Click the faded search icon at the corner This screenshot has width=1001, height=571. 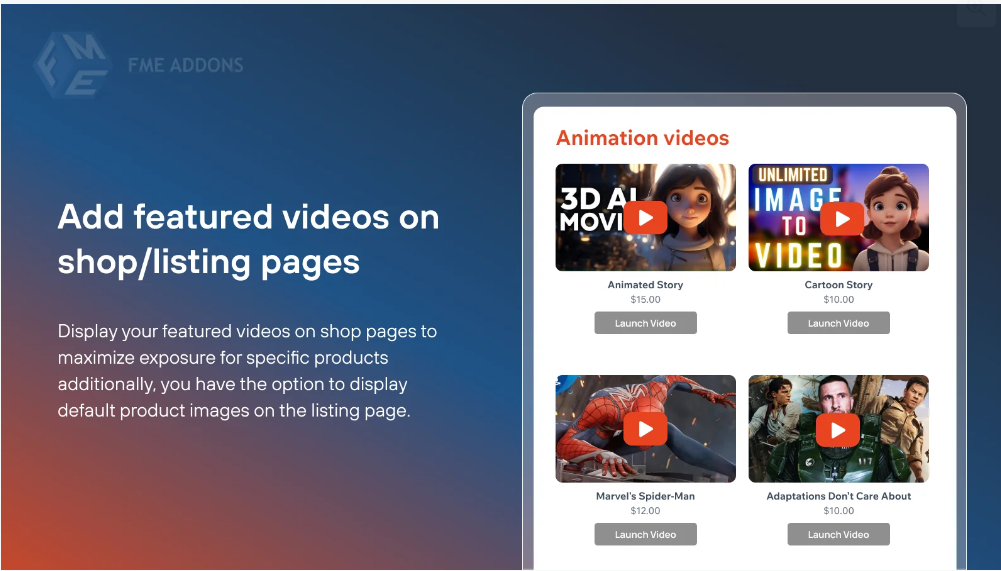[x=976, y=11]
